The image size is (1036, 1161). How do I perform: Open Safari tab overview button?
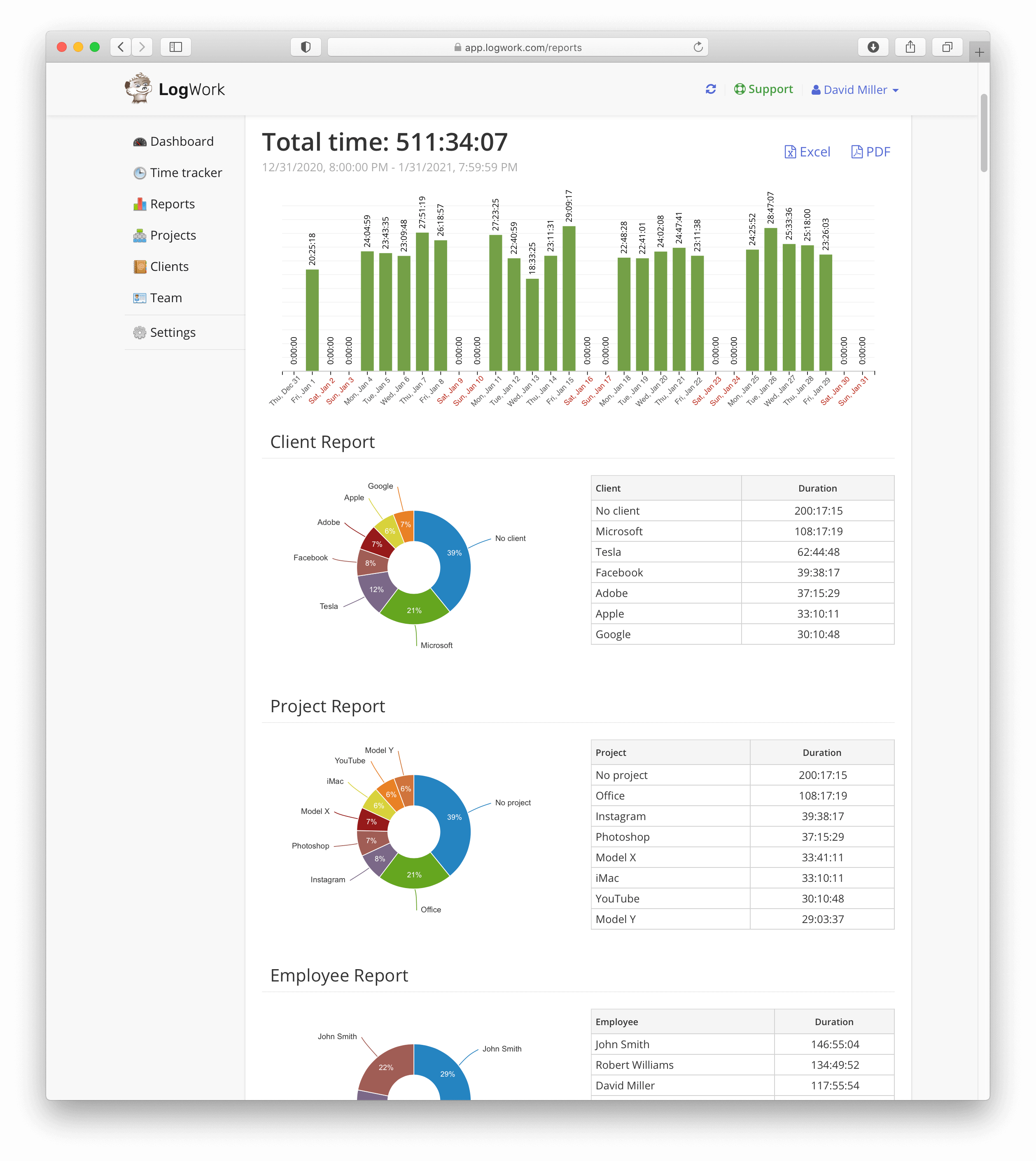point(947,47)
